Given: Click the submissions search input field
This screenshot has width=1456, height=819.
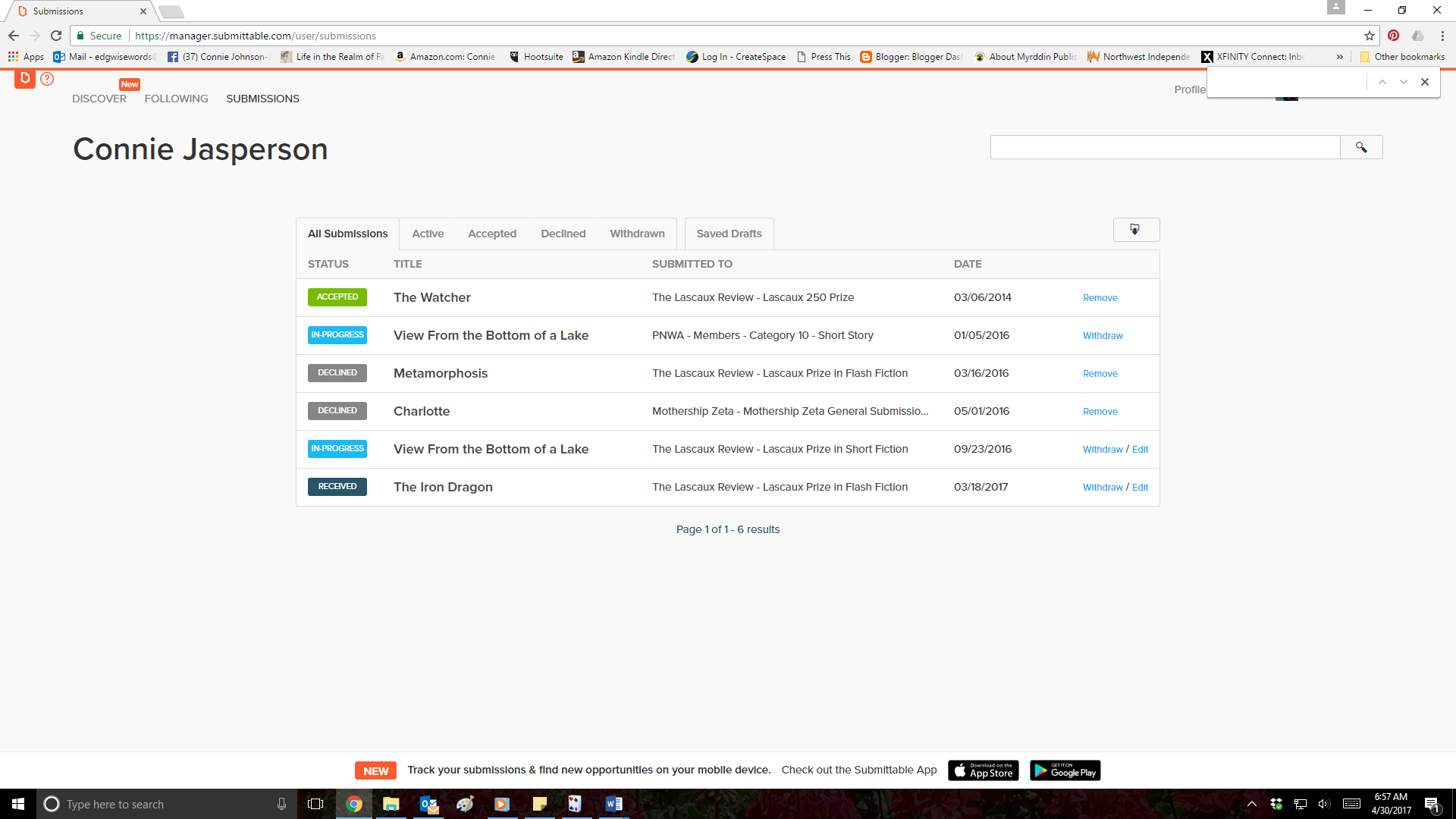Looking at the screenshot, I should point(1165,147).
